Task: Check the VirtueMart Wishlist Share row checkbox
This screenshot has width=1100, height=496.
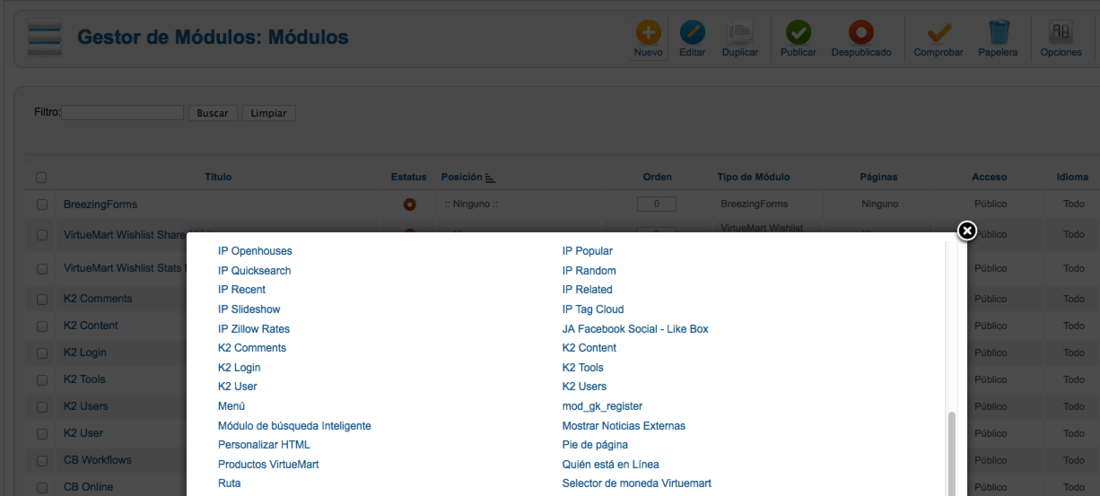Action: [42, 235]
